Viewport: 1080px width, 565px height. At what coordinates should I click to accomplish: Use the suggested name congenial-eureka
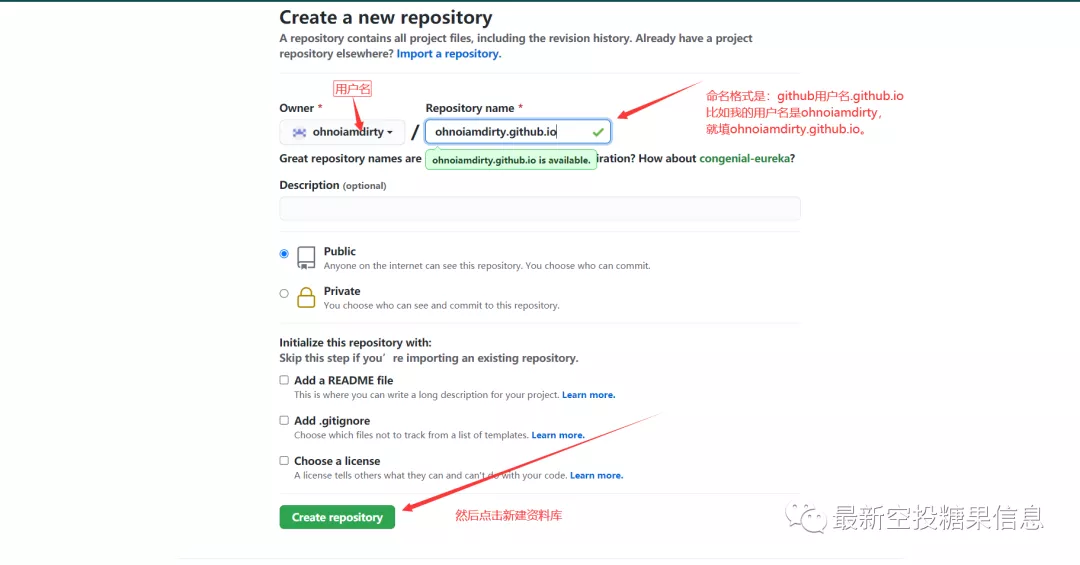tap(745, 158)
